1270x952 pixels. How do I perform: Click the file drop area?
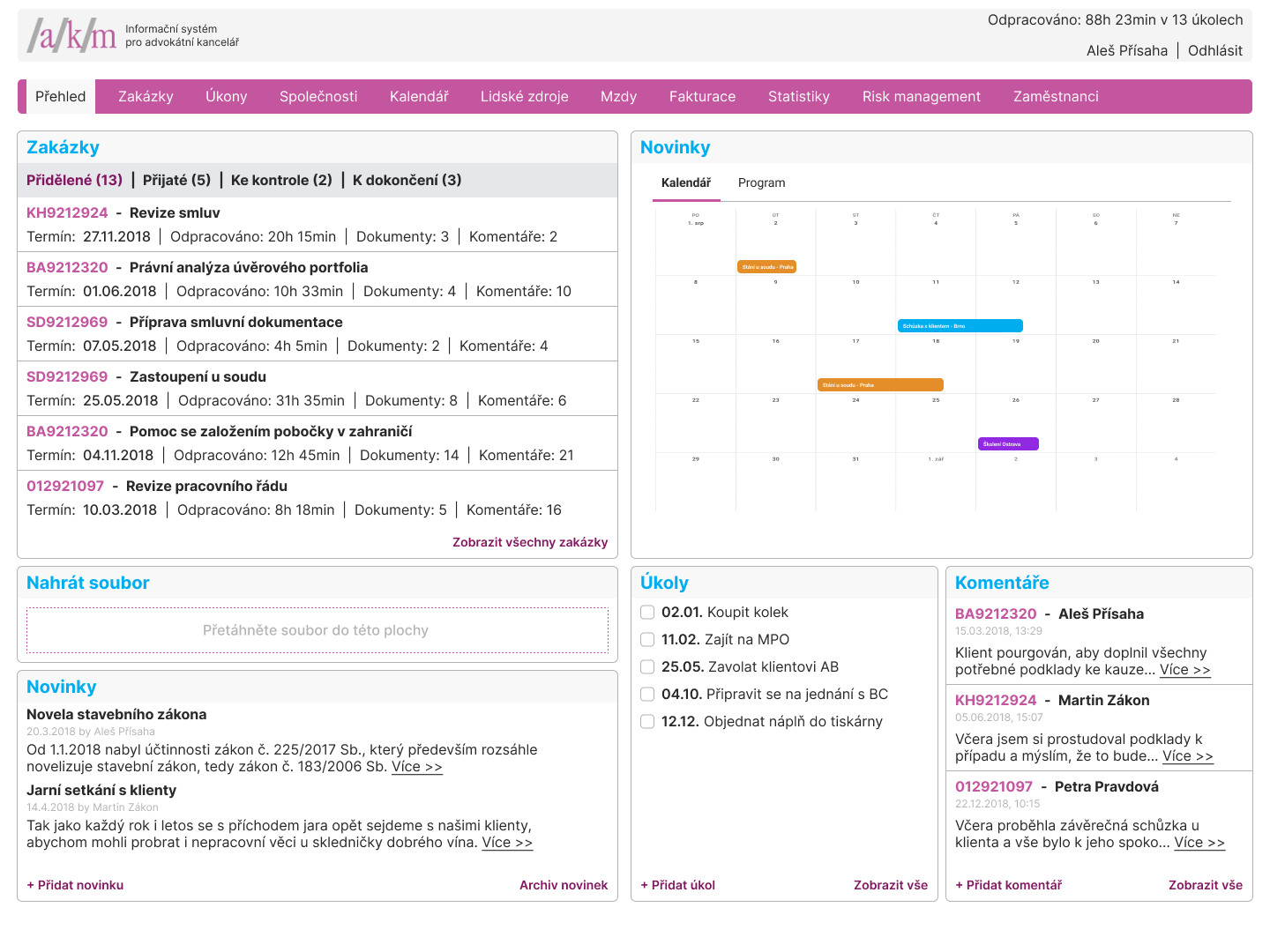coord(317,630)
